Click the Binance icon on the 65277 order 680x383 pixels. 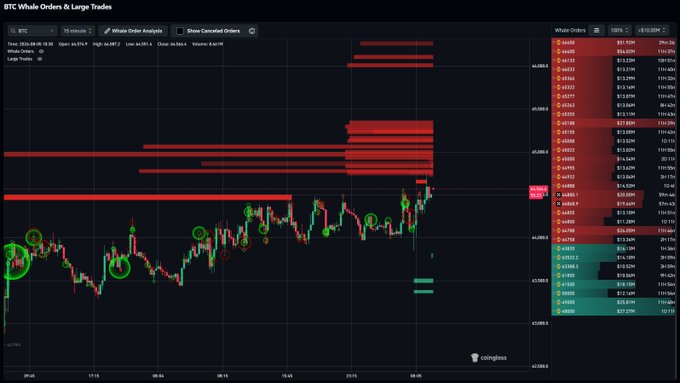pyautogui.click(x=559, y=96)
